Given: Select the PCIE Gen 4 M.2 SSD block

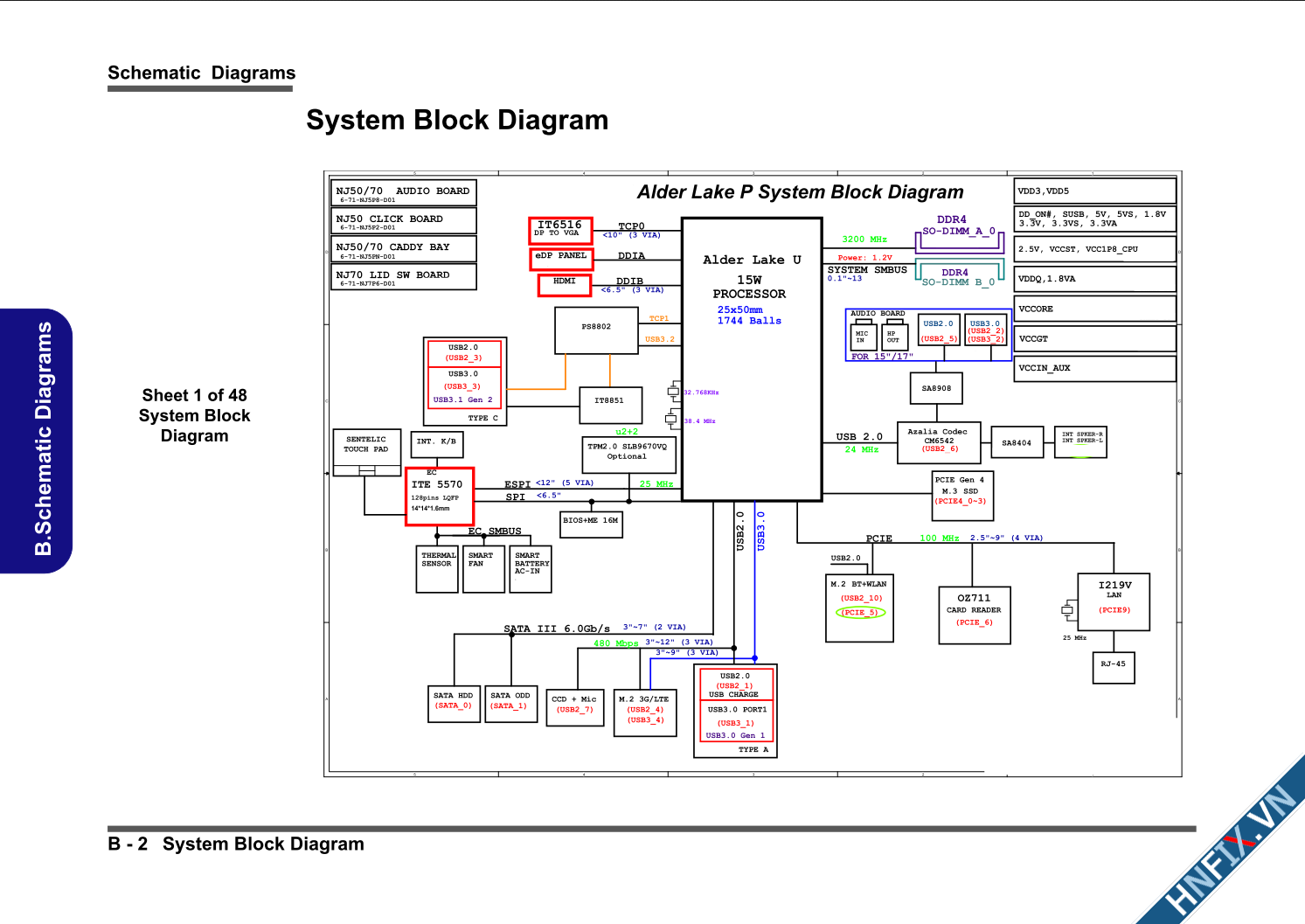Looking at the screenshot, I should point(961,495).
